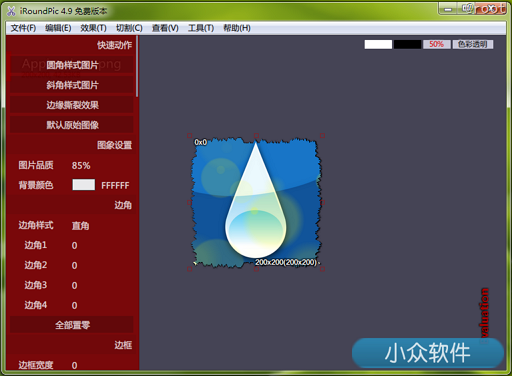Click the water drop image on canvas

tap(256, 202)
